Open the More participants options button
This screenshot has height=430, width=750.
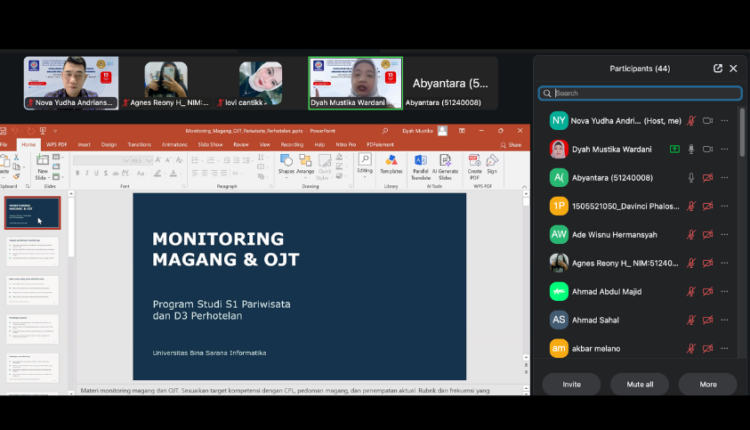tap(708, 385)
